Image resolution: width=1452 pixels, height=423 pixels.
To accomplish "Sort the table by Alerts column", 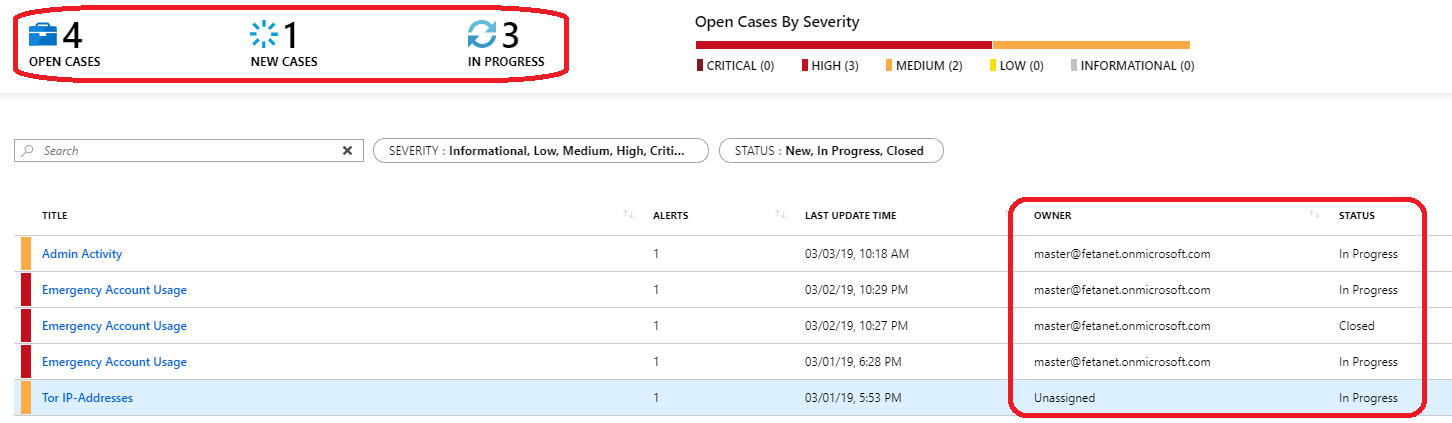I will 670,215.
